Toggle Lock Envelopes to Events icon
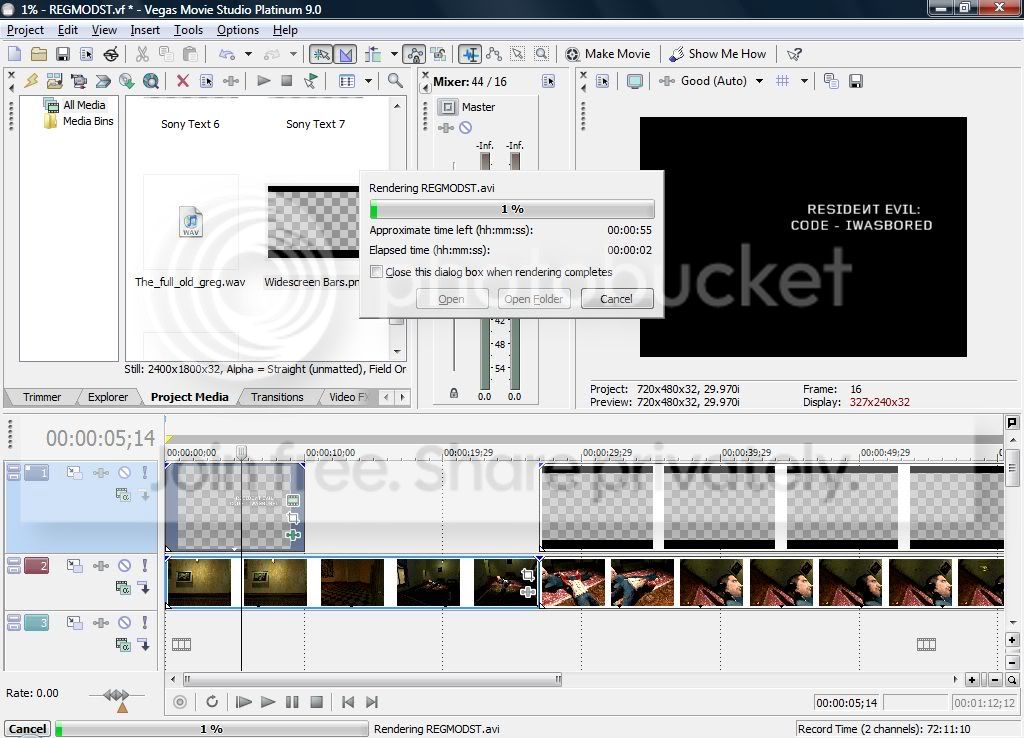Screen dimensions: 1024x738 click(413, 54)
